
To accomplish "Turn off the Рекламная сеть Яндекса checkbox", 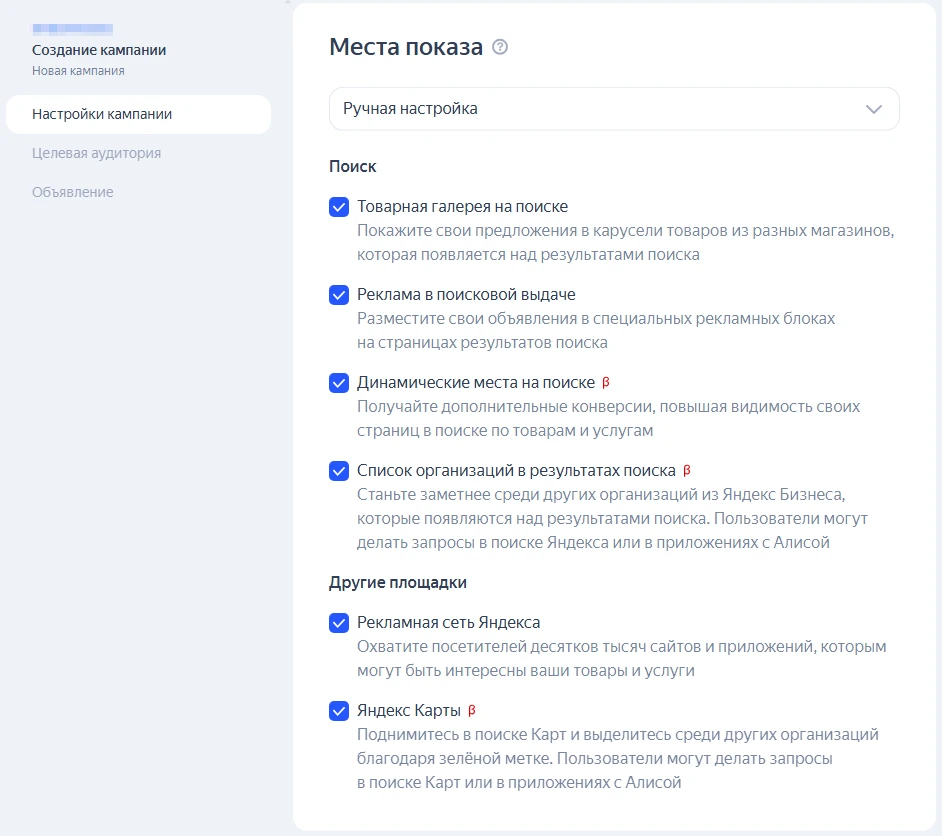I will (x=339, y=623).
